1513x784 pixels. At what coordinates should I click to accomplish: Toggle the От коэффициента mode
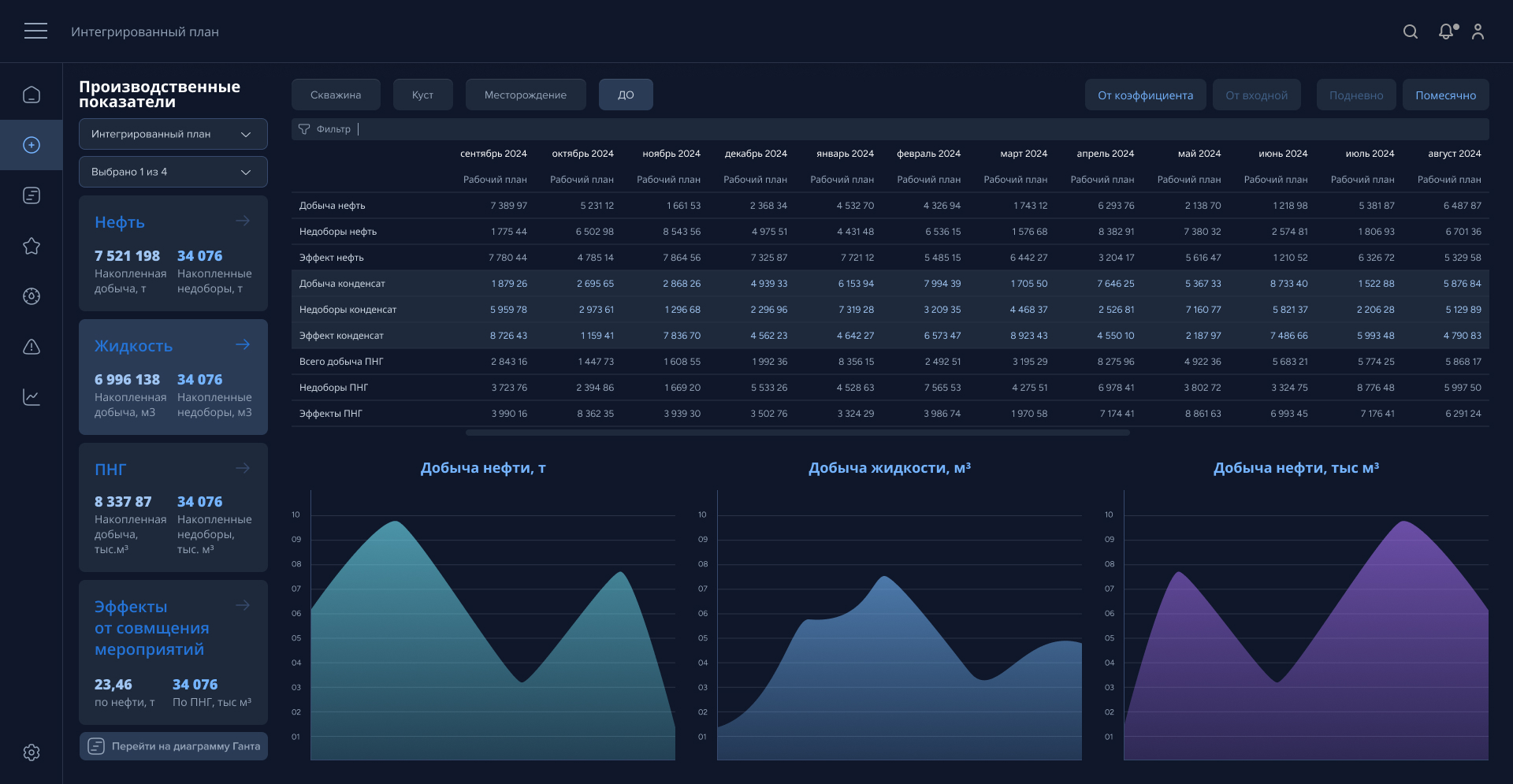[x=1145, y=95]
